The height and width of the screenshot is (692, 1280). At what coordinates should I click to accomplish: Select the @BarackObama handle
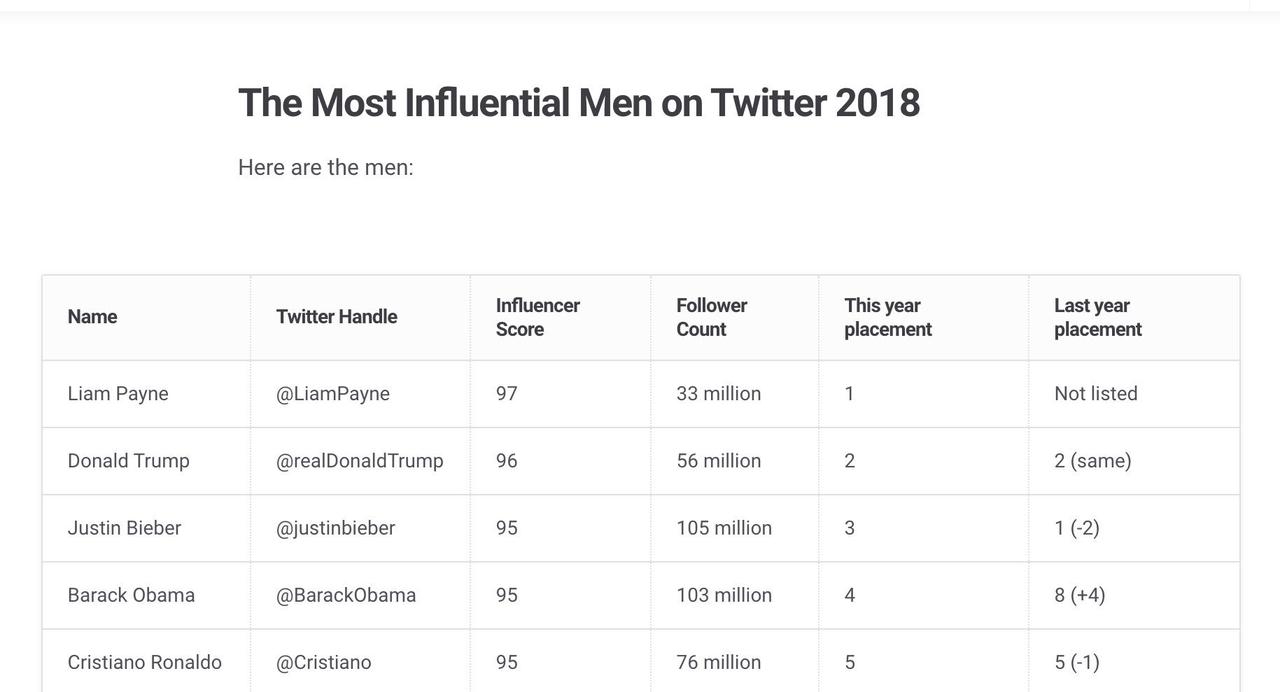[345, 595]
